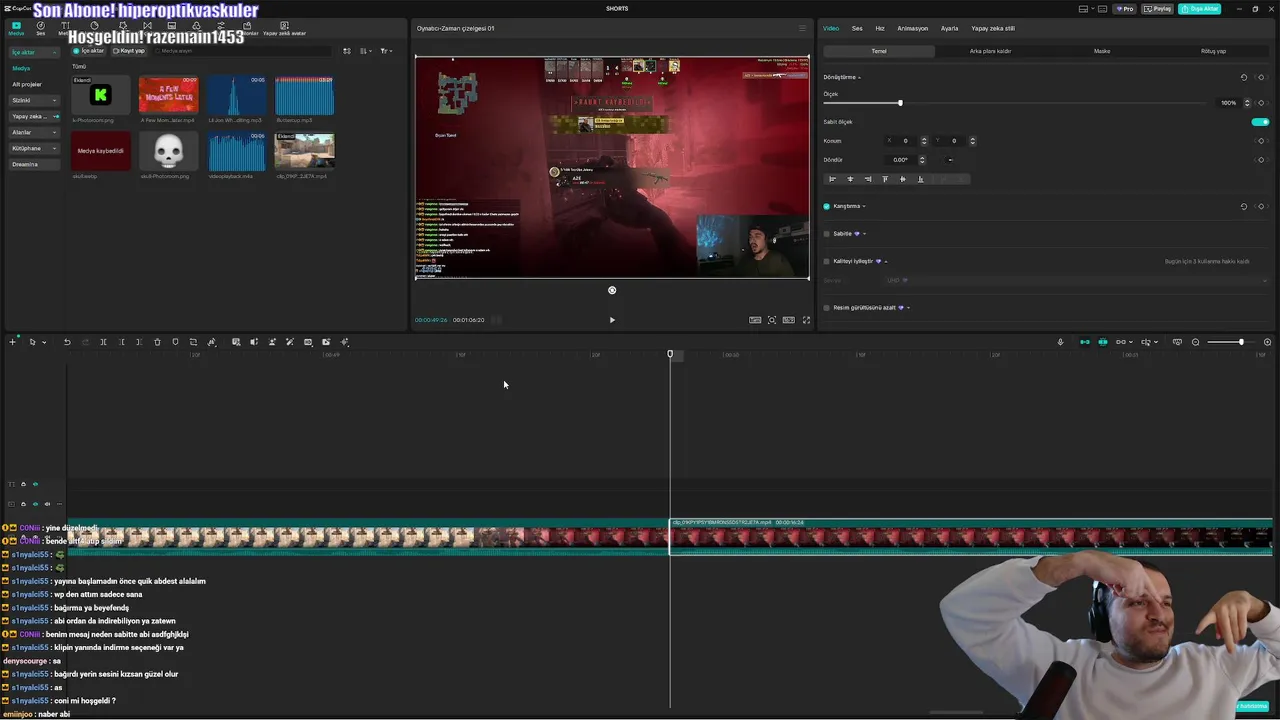Open Alt projeler in the sidebar
1280x720 pixels.
(27, 84)
